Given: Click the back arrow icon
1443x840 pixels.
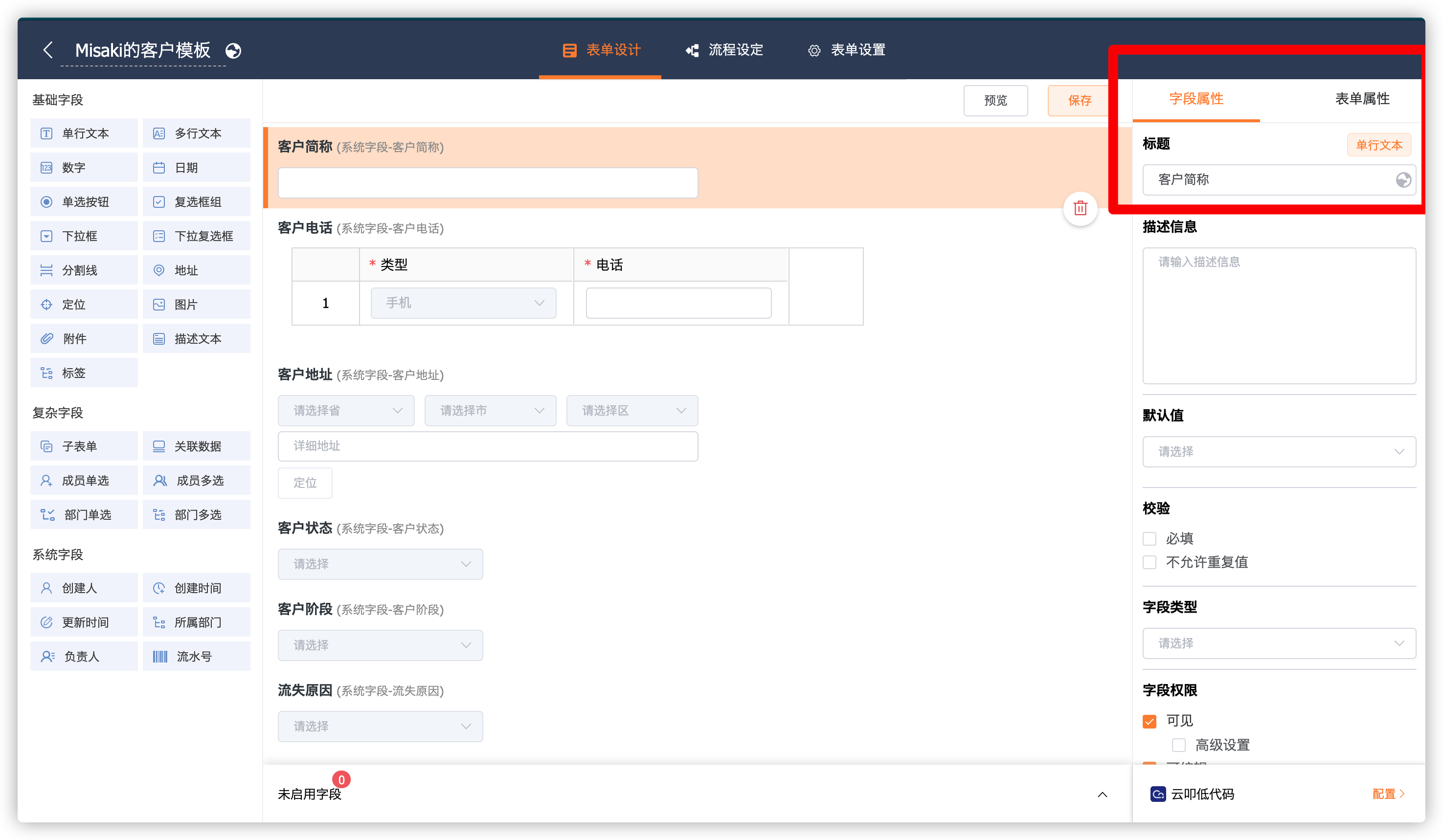Looking at the screenshot, I should coord(48,50).
